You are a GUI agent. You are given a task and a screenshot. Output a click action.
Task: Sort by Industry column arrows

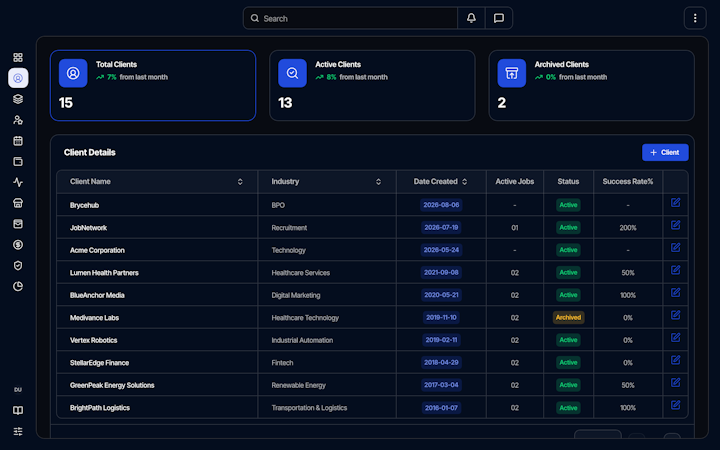378,182
